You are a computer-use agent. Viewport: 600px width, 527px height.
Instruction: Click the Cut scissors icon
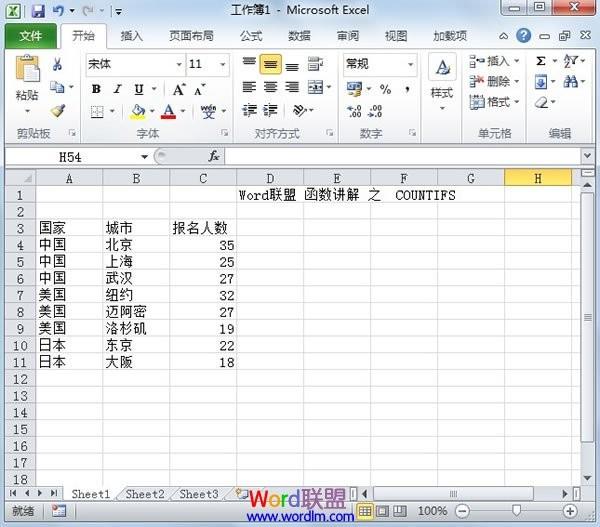[x=57, y=65]
